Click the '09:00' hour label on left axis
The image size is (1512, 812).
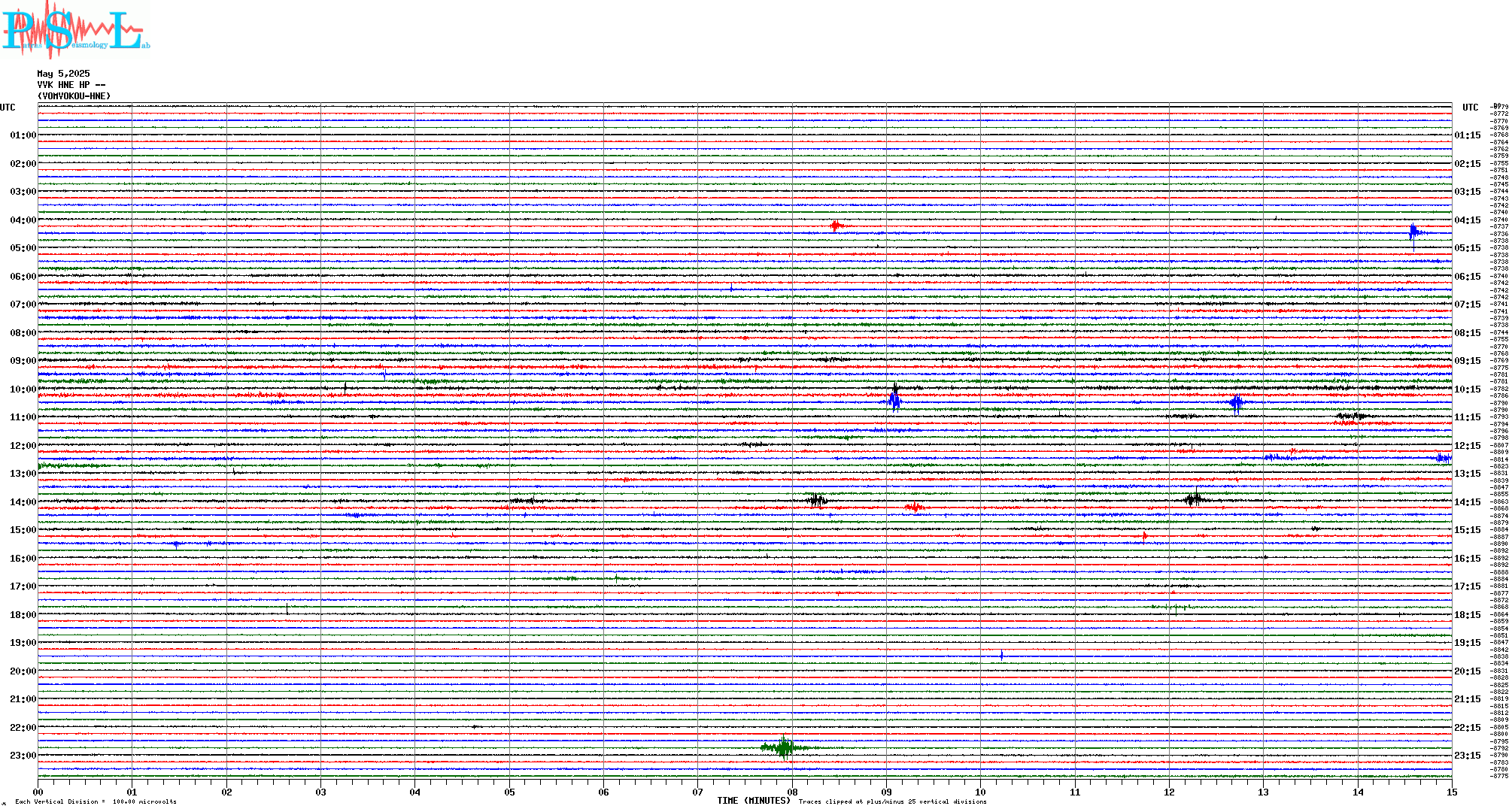pos(23,361)
